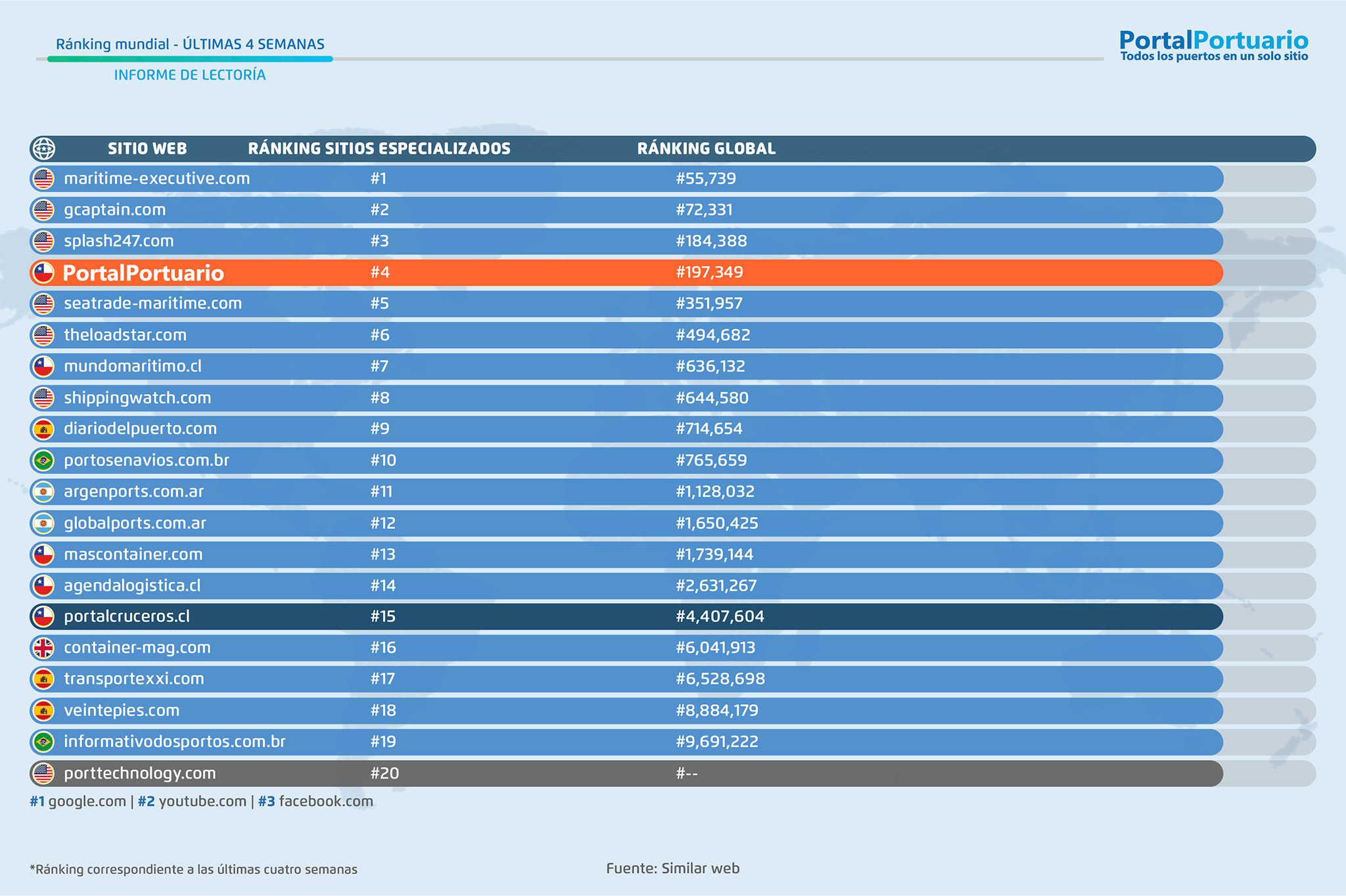Click US flag beside porttechnology.com
The image size is (1346, 896).
43,773
